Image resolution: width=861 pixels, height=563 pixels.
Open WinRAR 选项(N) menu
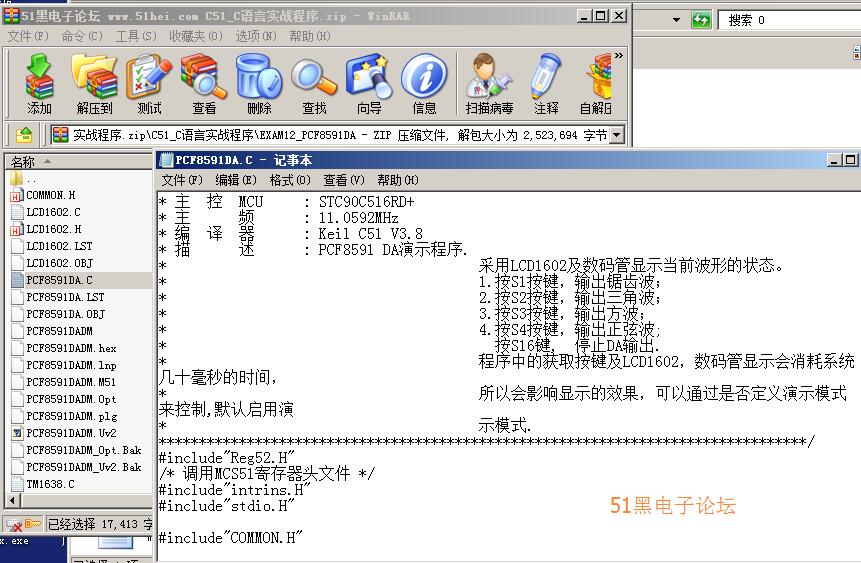tap(255, 36)
